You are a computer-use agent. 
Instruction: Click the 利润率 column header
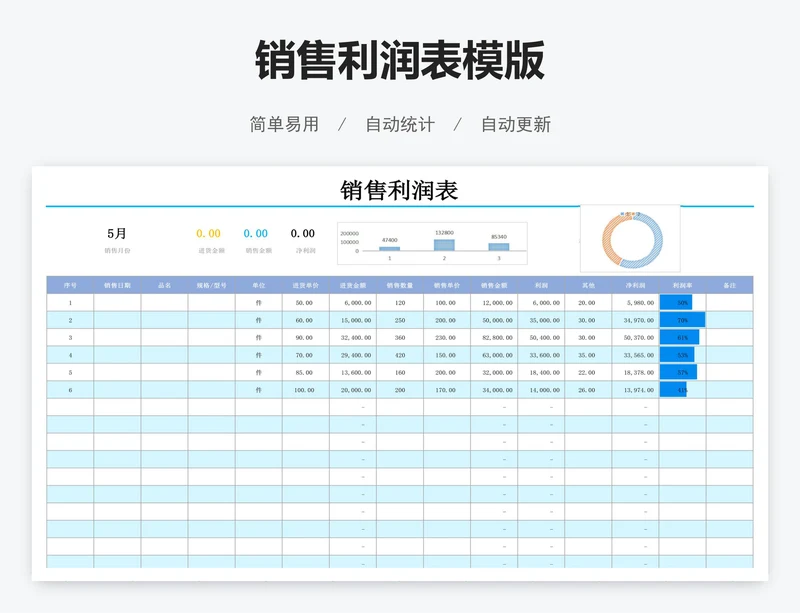coord(683,285)
